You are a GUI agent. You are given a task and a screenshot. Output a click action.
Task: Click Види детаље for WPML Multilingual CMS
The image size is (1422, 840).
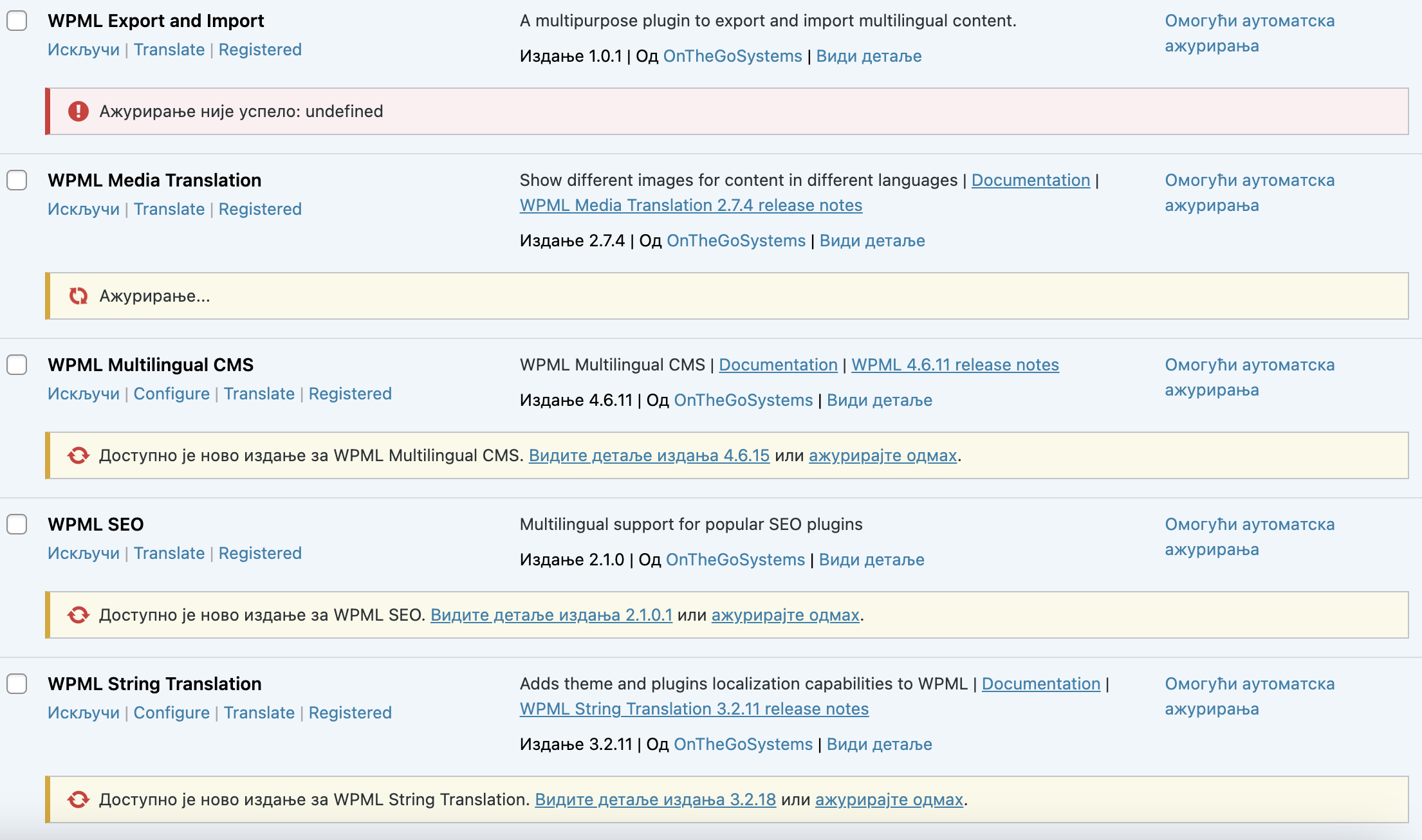tap(880, 400)
